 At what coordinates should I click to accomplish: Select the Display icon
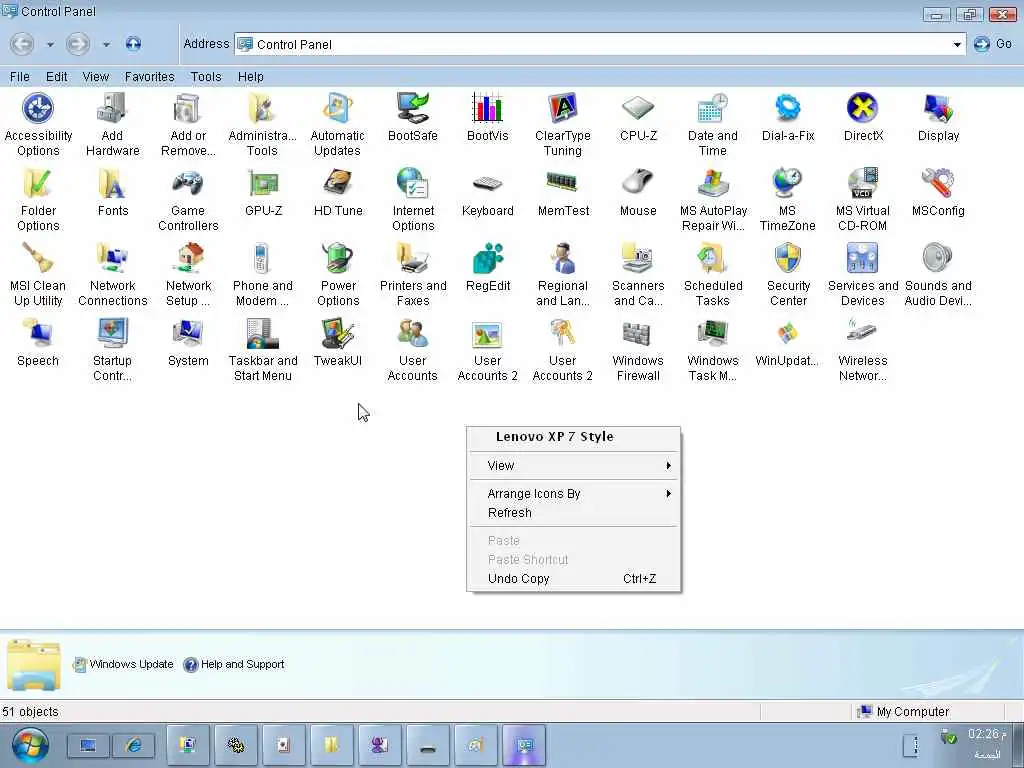[x=938, y=108]
